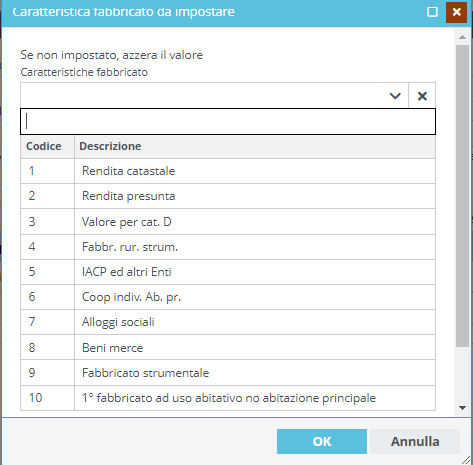473x465 pixels.
Task: Click the vertical scrollbar thumb
Action: pos(462,196)
